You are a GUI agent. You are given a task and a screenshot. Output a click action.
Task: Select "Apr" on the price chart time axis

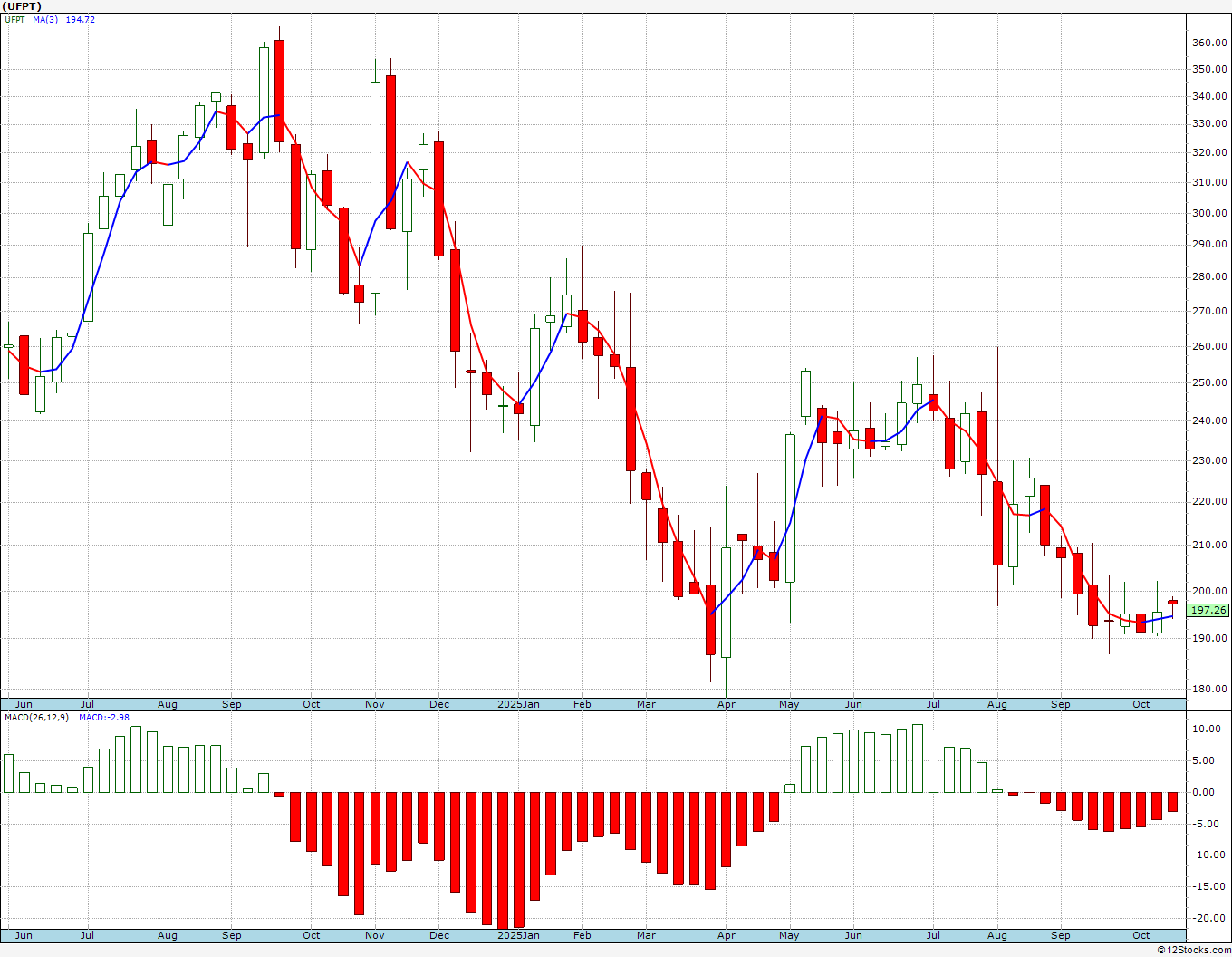(726, 704)
